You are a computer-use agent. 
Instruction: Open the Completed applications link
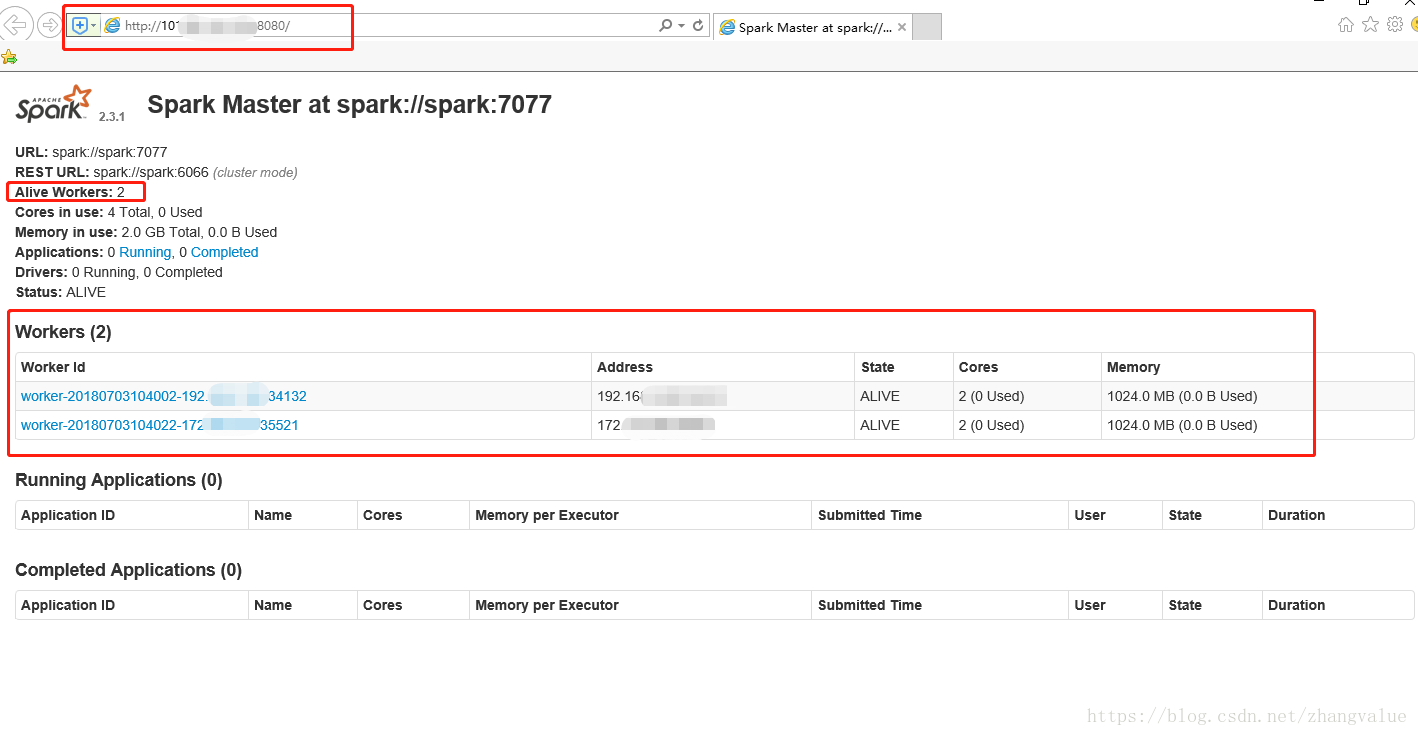pyautogui.click(x=224, y=252)
